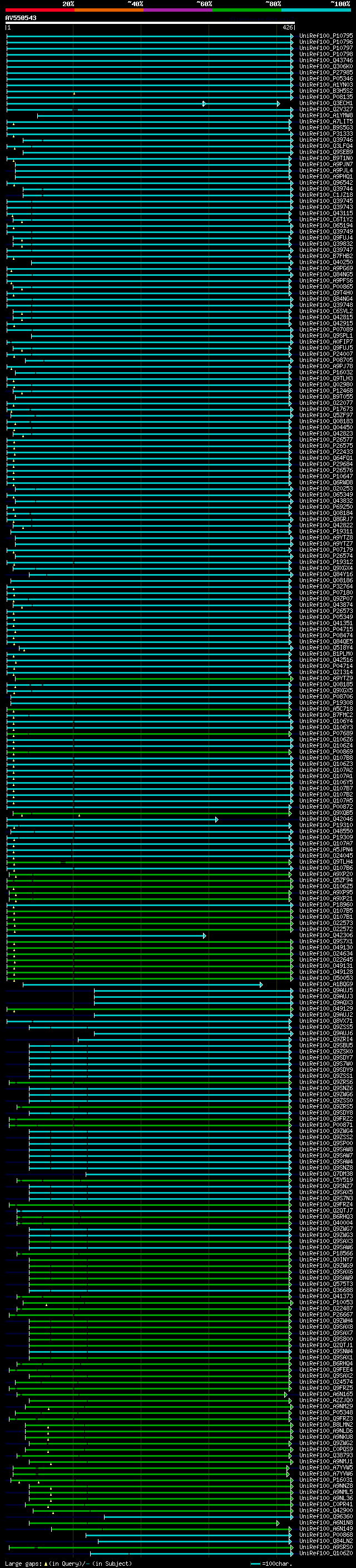Click the UniRef100_Q9AQX3 label

pos(326,1002)
